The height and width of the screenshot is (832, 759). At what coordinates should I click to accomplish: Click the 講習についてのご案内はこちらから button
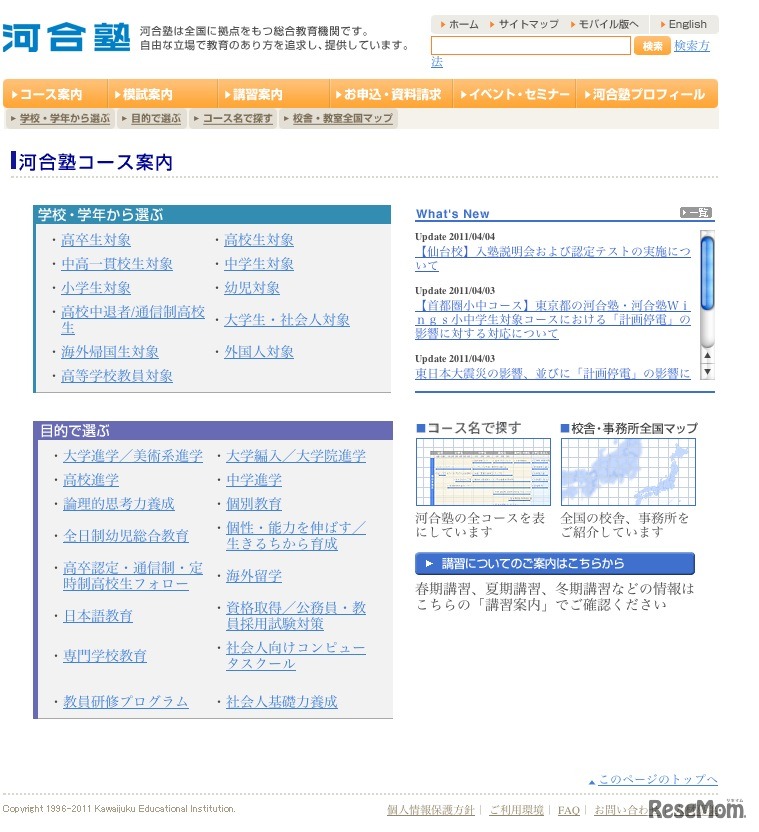pos(555,564)
